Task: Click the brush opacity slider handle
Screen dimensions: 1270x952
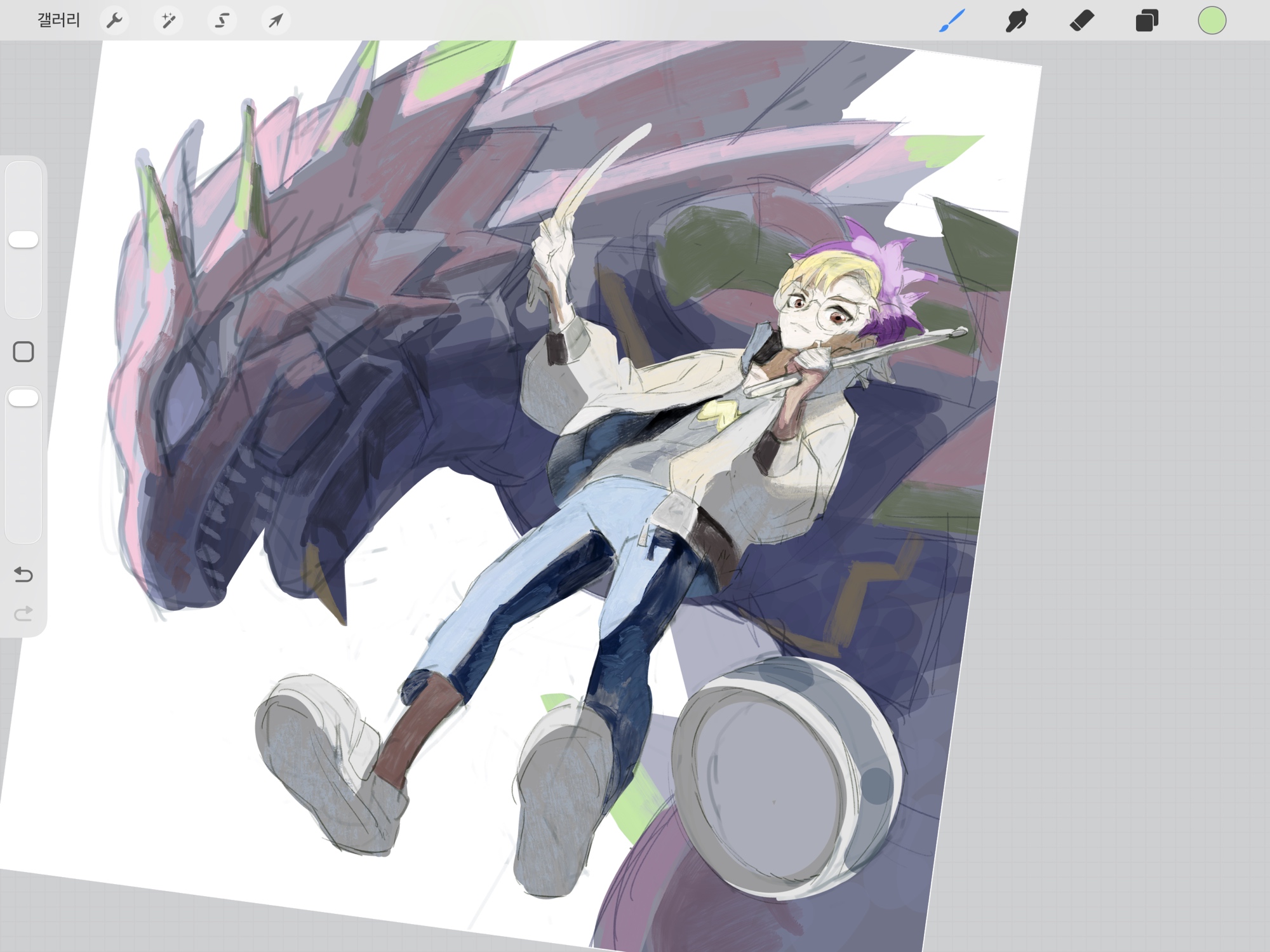Action: (23, 398)
